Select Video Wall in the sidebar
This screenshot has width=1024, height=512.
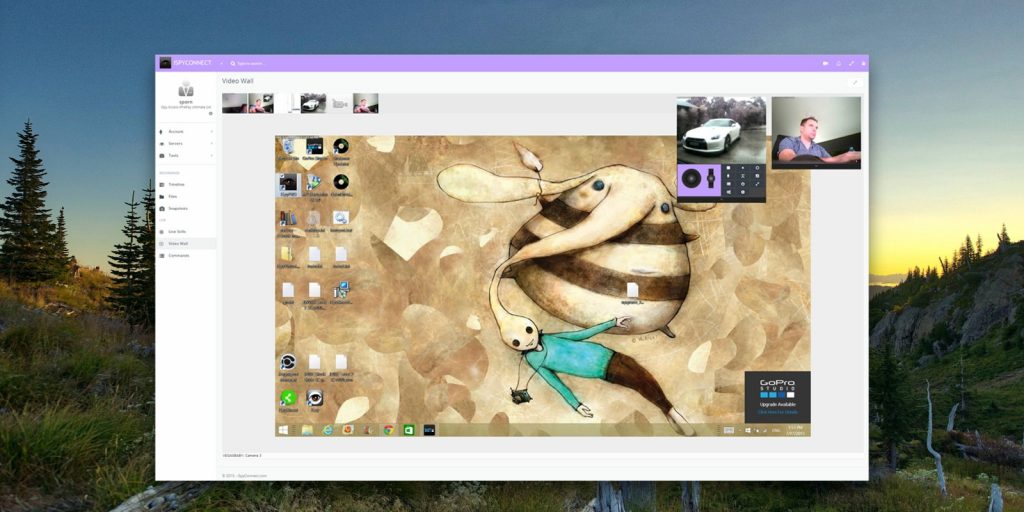tap(186, 243)
